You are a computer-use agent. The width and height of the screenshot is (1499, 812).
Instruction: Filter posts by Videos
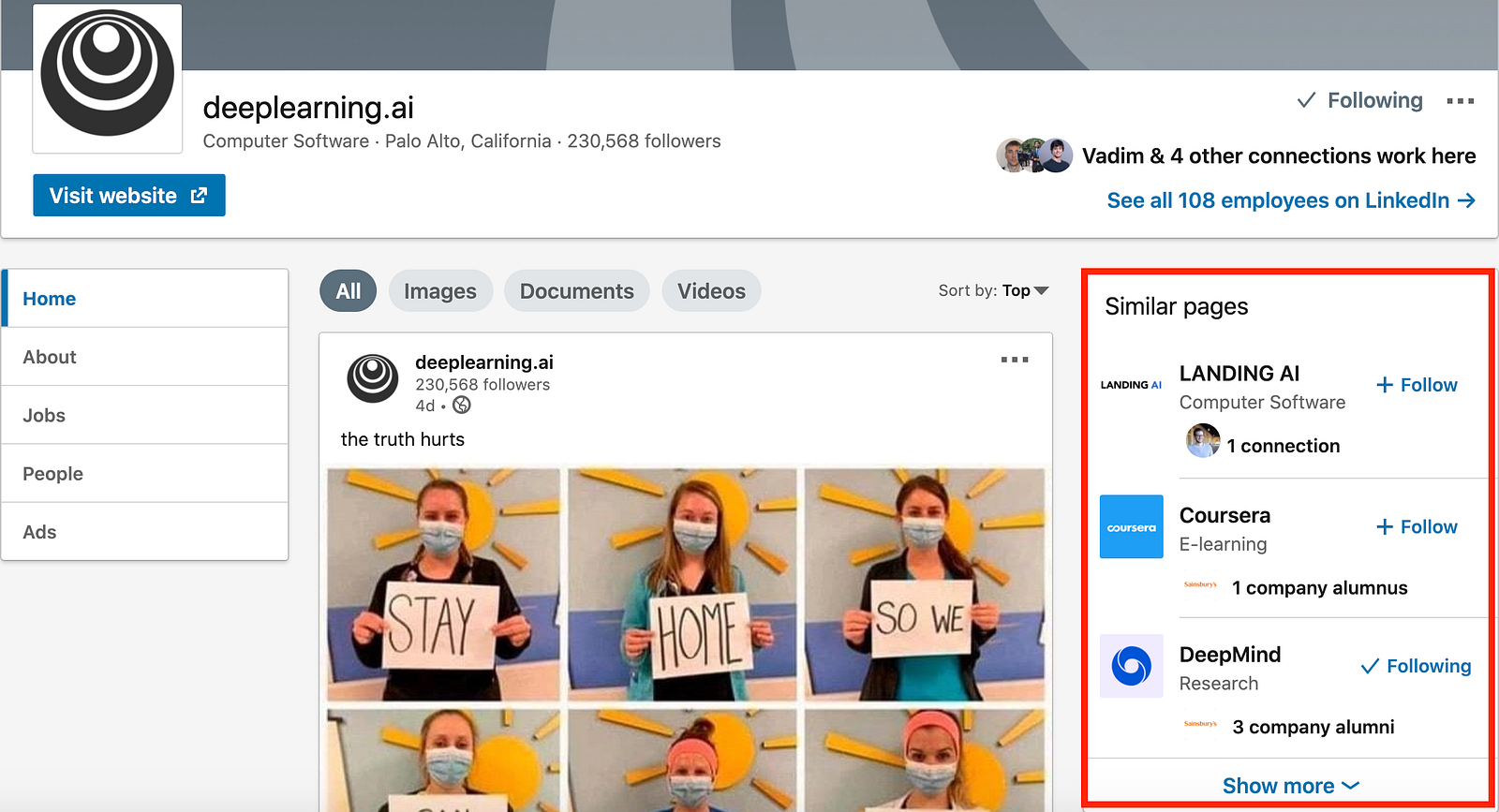(712, 291)
